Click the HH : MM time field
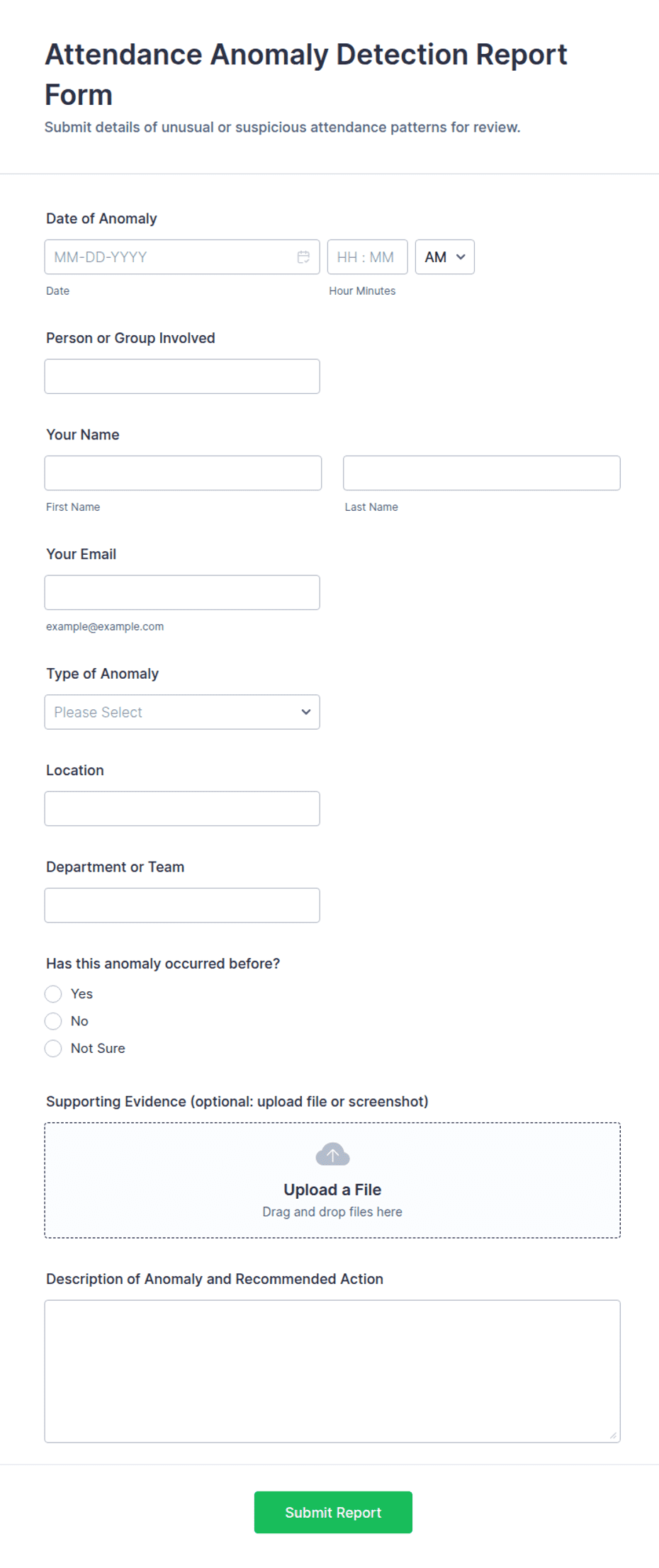The height and width of the screenshot is (1568, 659). (x=367, y=257)
